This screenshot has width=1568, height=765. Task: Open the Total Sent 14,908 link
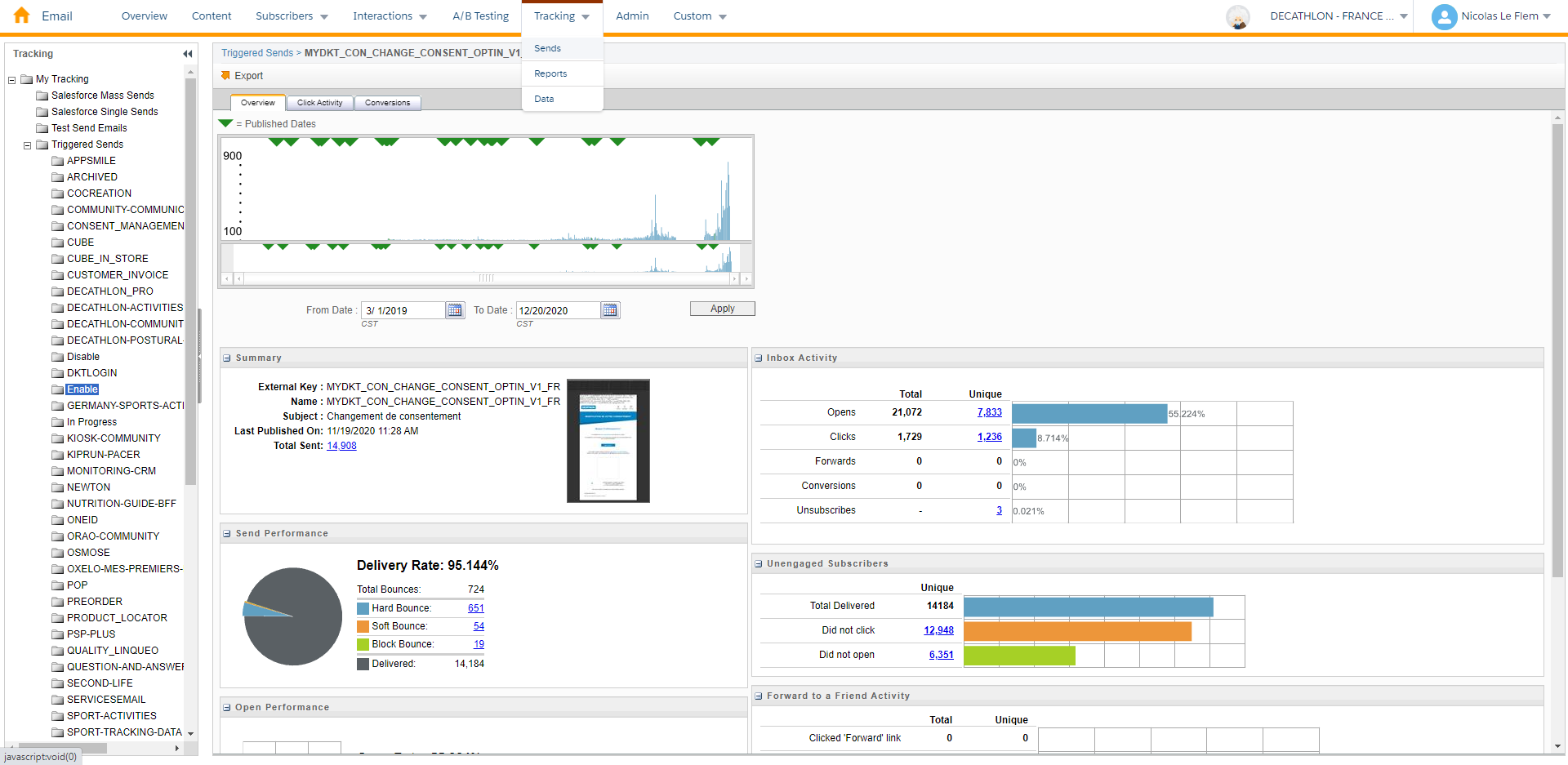pyautogui.click(x=341, y=446)
